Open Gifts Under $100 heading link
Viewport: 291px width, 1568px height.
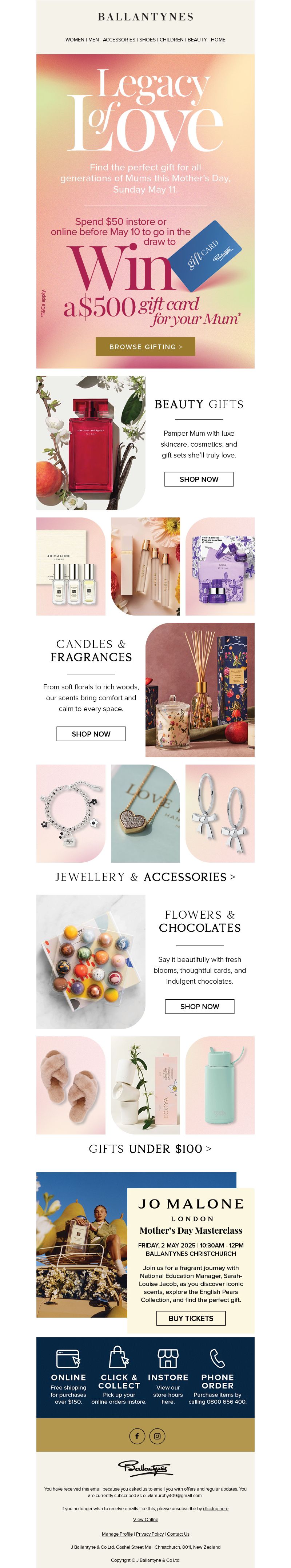(150, 1148)
